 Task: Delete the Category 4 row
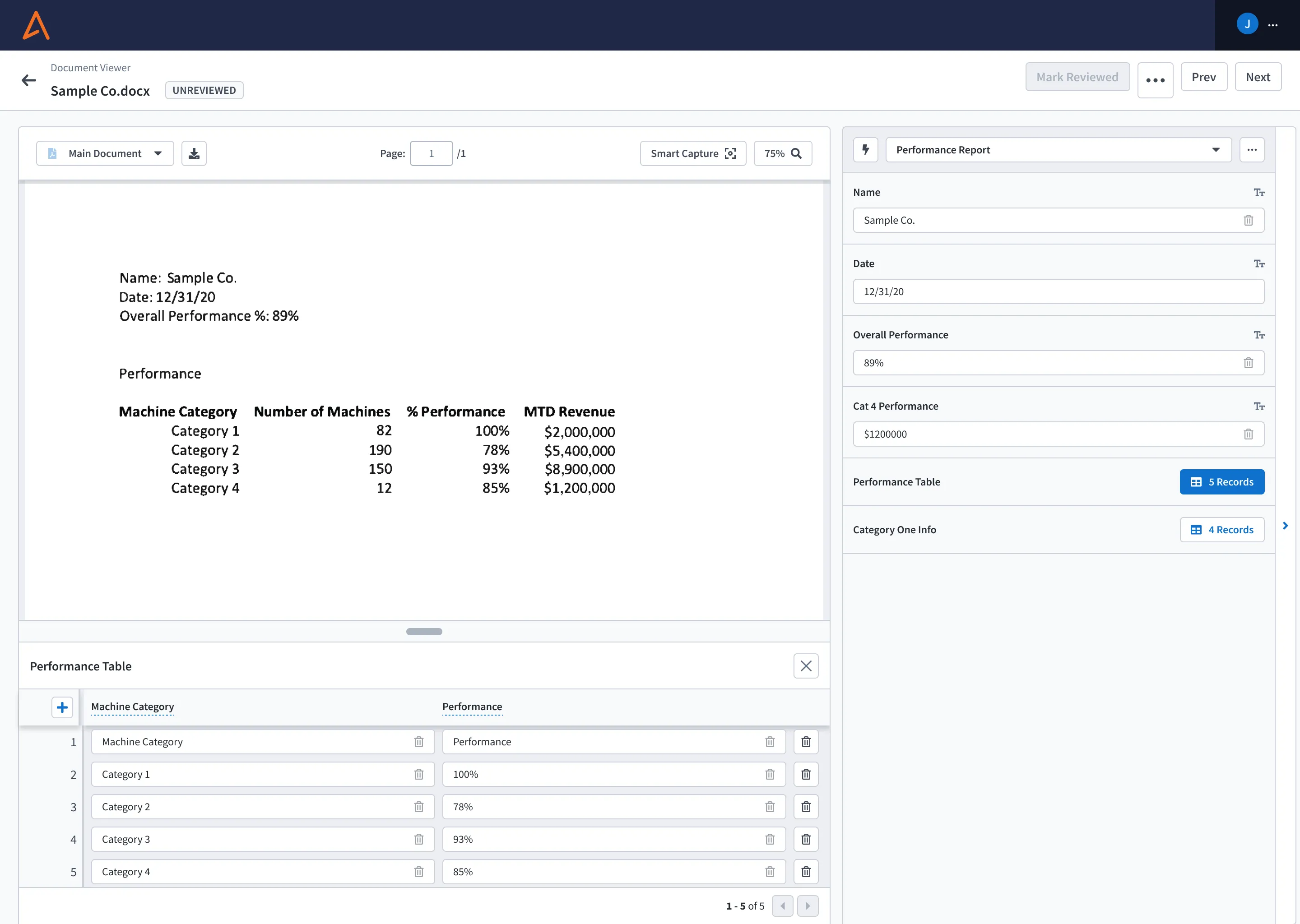(806, 872)
